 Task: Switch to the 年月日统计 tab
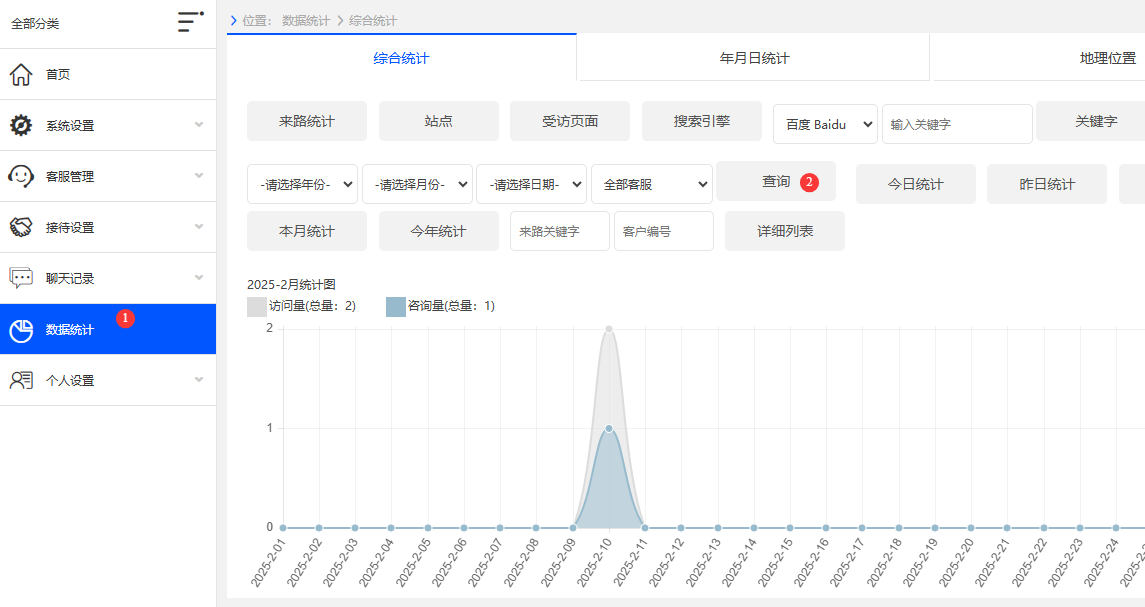pyautogui.click(x=754, y=58)
